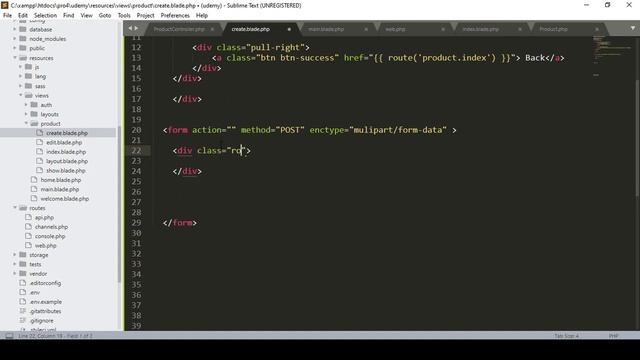Expand the public folder

coord(15,48)
